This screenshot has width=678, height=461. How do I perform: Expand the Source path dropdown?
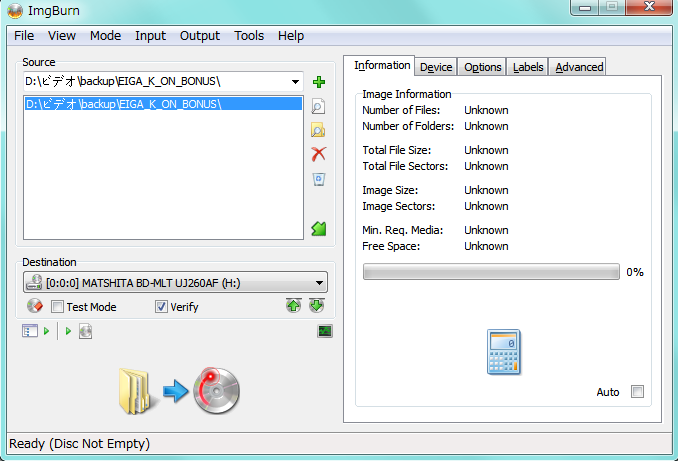(x=295, y=81)
